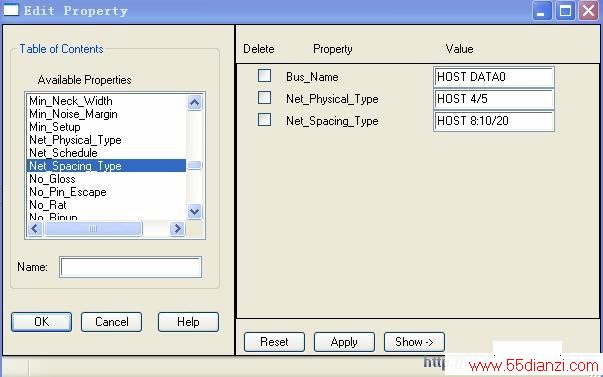Screen dimensions: 603x377
Task: Select No_Pin_Escape in the list
Action: (107, 192)
